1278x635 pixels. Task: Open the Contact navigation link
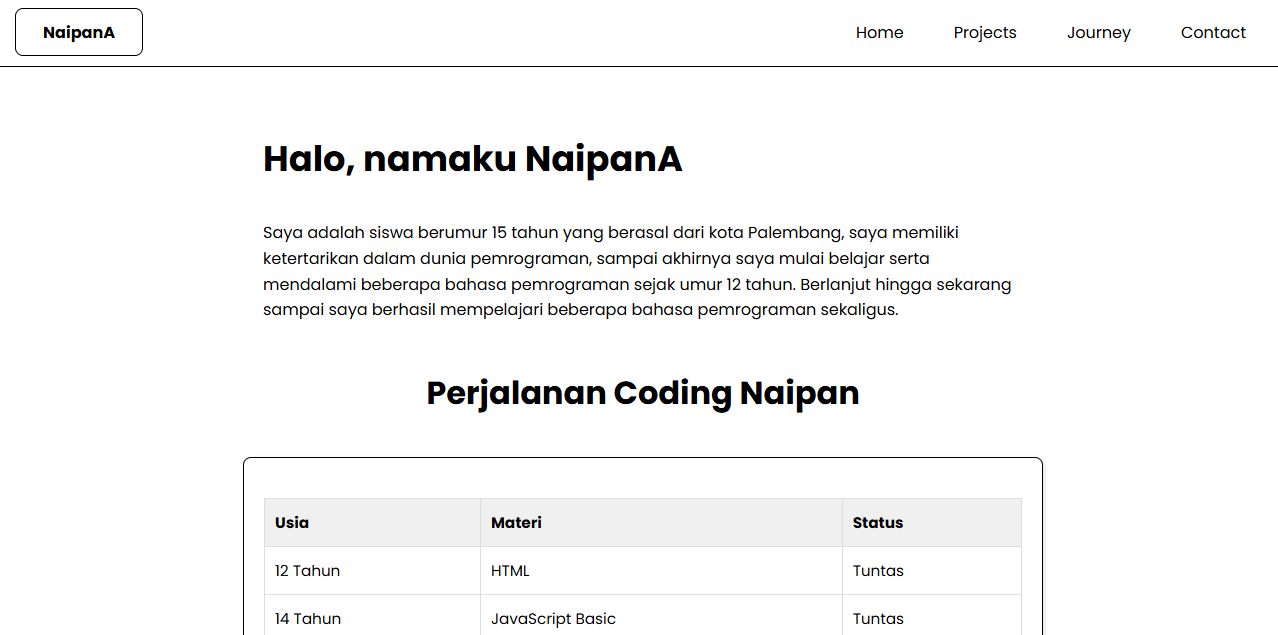click(x=1212, y=32)
